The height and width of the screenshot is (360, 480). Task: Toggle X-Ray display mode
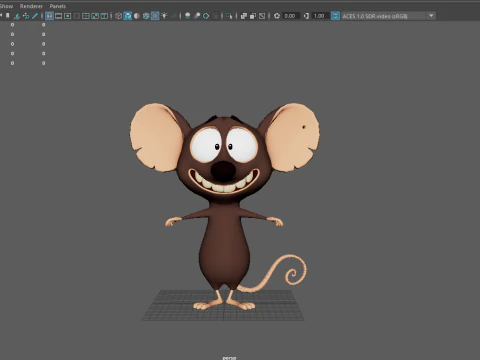tap(244, 16)
